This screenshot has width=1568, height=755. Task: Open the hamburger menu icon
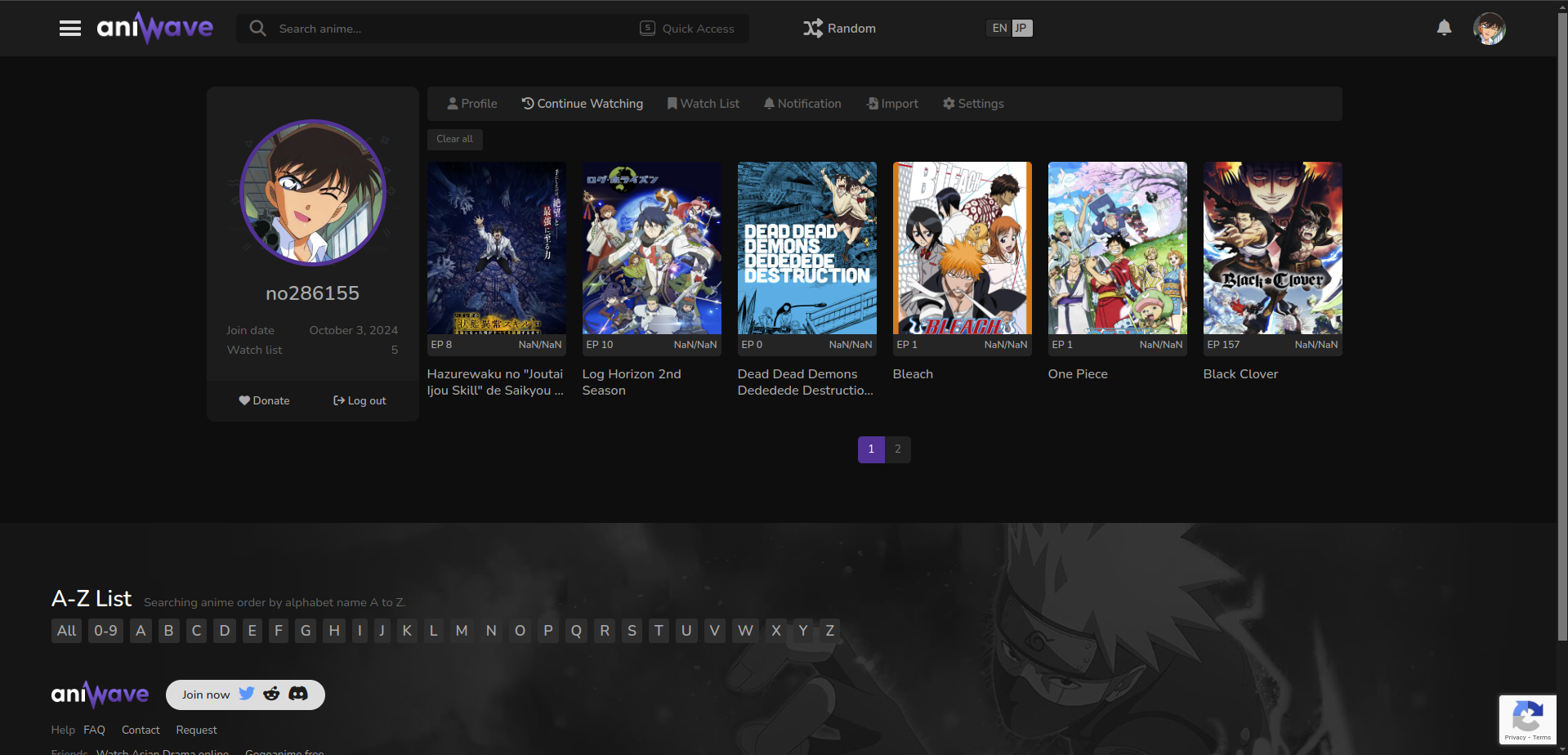(x=70, y=29)
